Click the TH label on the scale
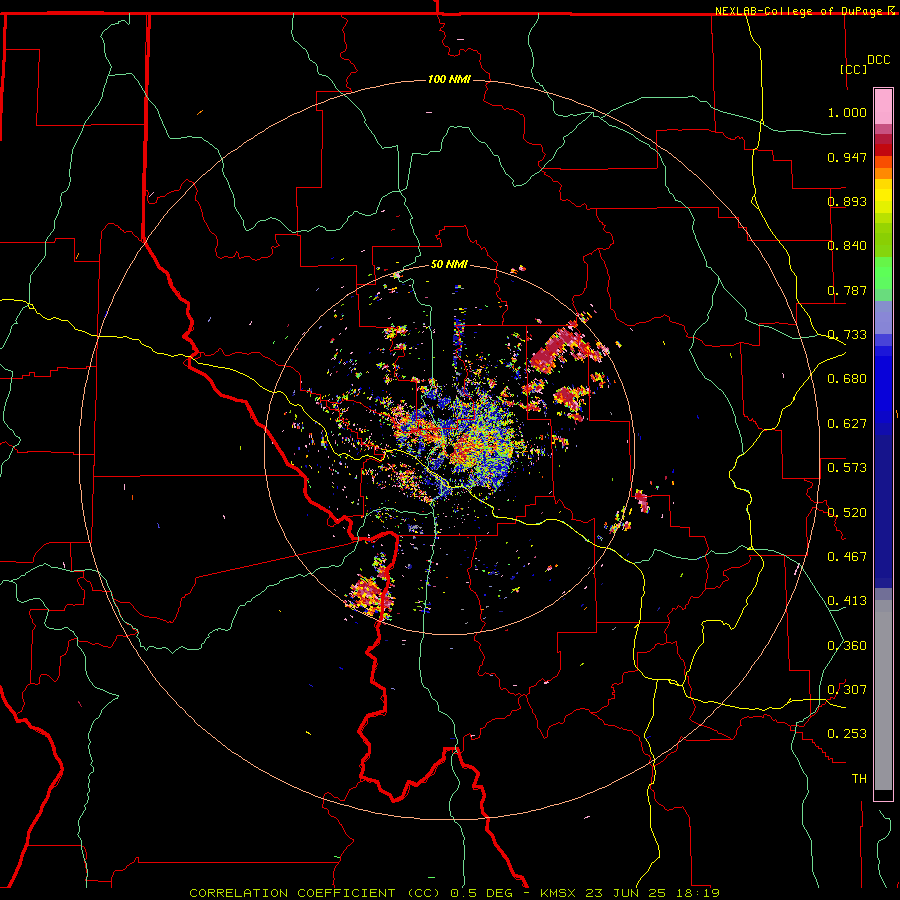 (x=859, y=779)
